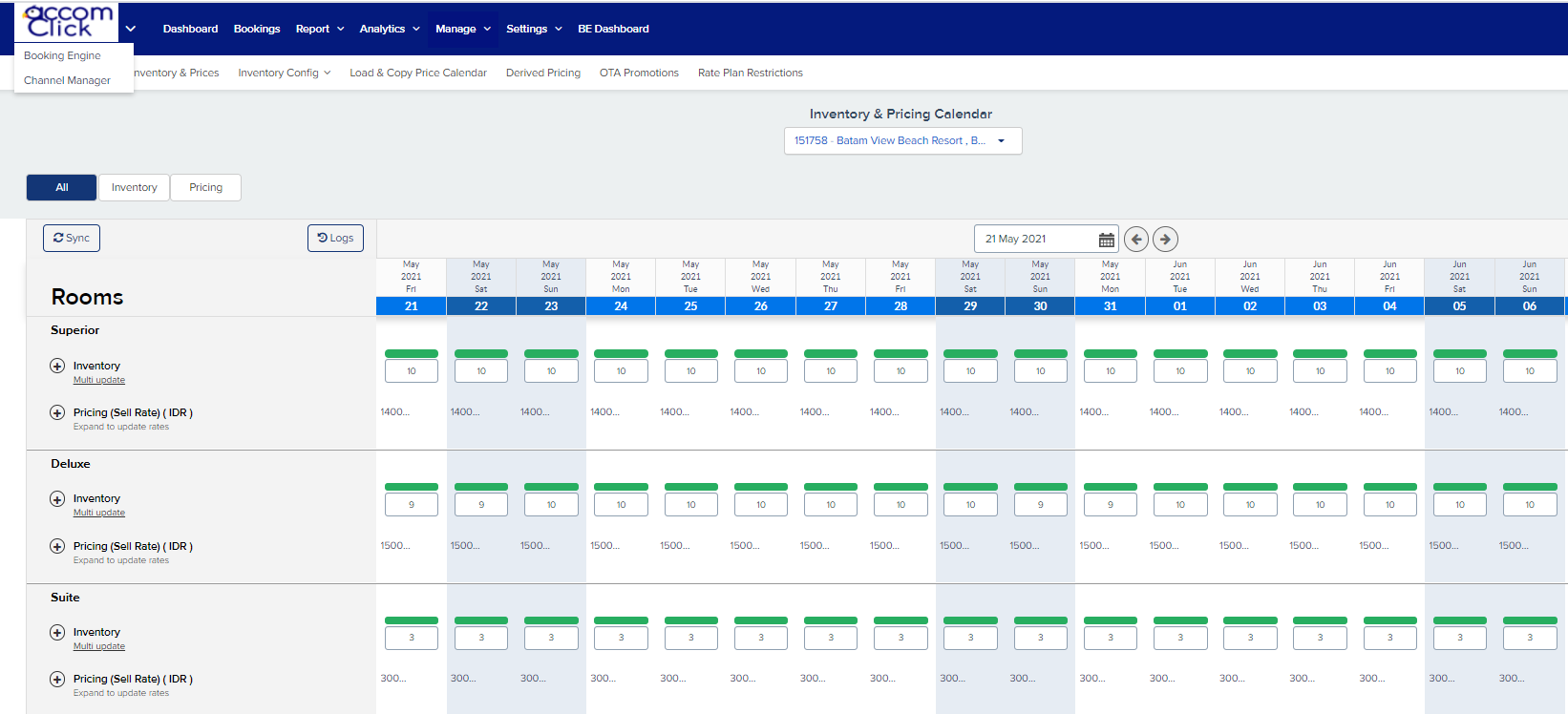The height and width of the screenshot is (714, 1568).
Task: Expand Deluxe Inventory plus icon
Action: [x=57, y=498]
